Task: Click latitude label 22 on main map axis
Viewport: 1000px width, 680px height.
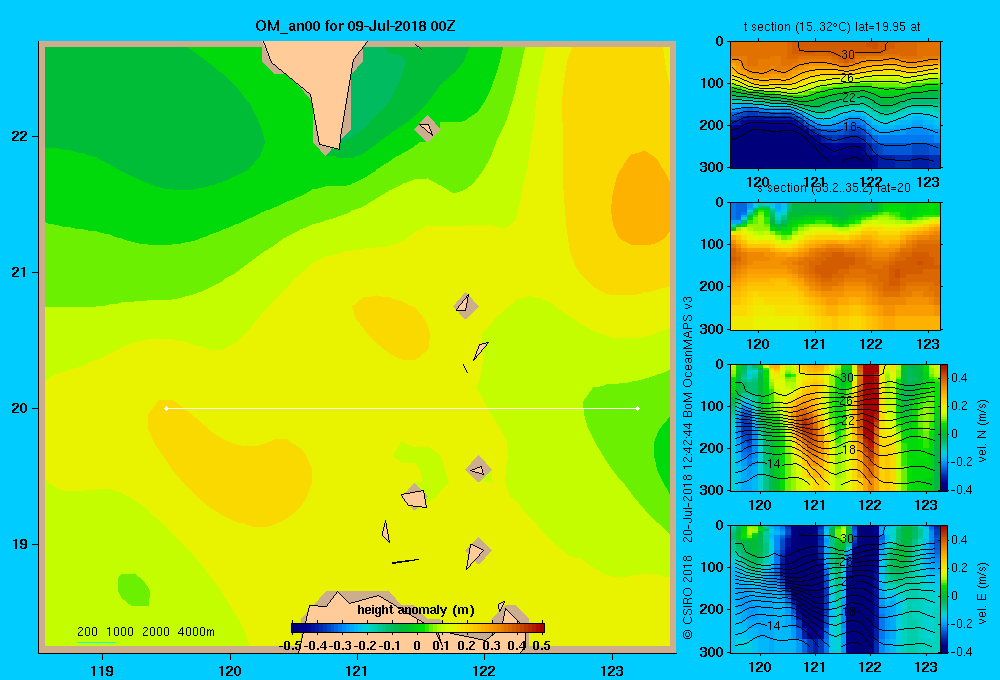Action: tap(20, 137)
